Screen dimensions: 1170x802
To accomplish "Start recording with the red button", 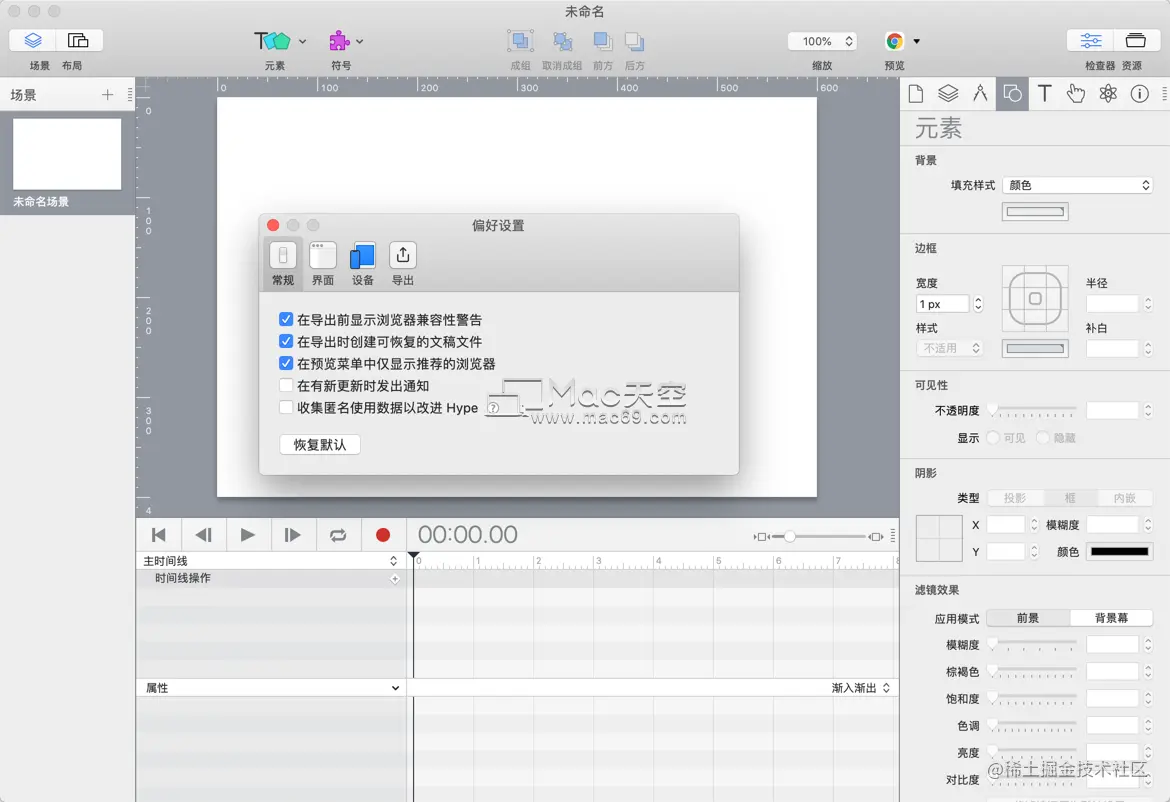I will coord(383,535).
